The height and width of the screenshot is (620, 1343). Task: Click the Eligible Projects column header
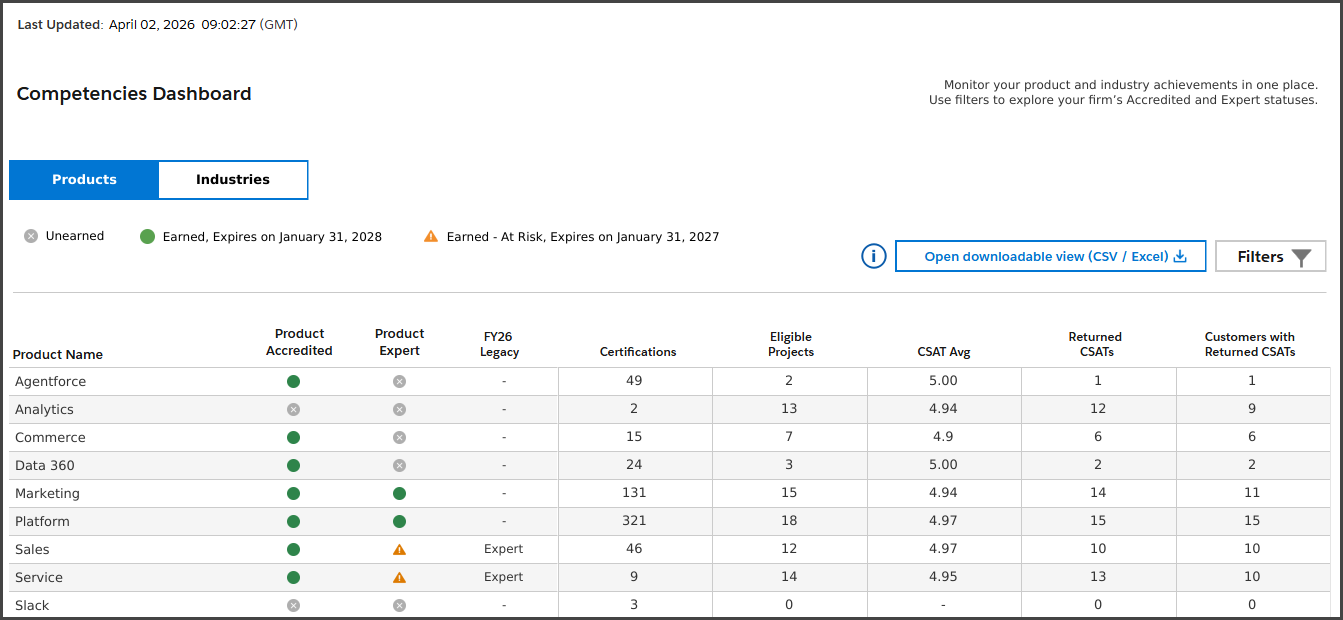coord(791,345)
